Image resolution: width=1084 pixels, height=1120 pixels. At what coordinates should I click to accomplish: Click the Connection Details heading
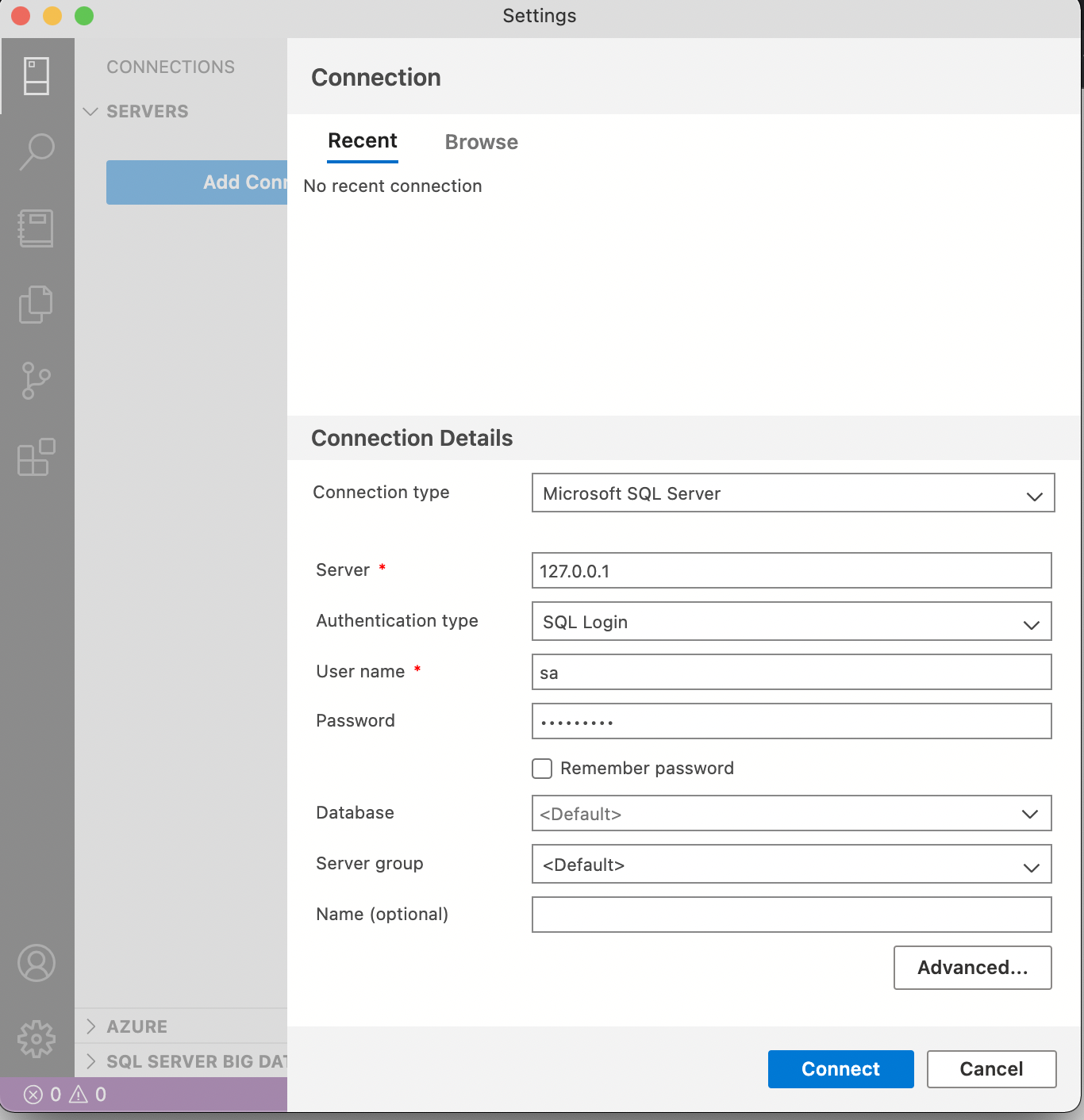412,438
